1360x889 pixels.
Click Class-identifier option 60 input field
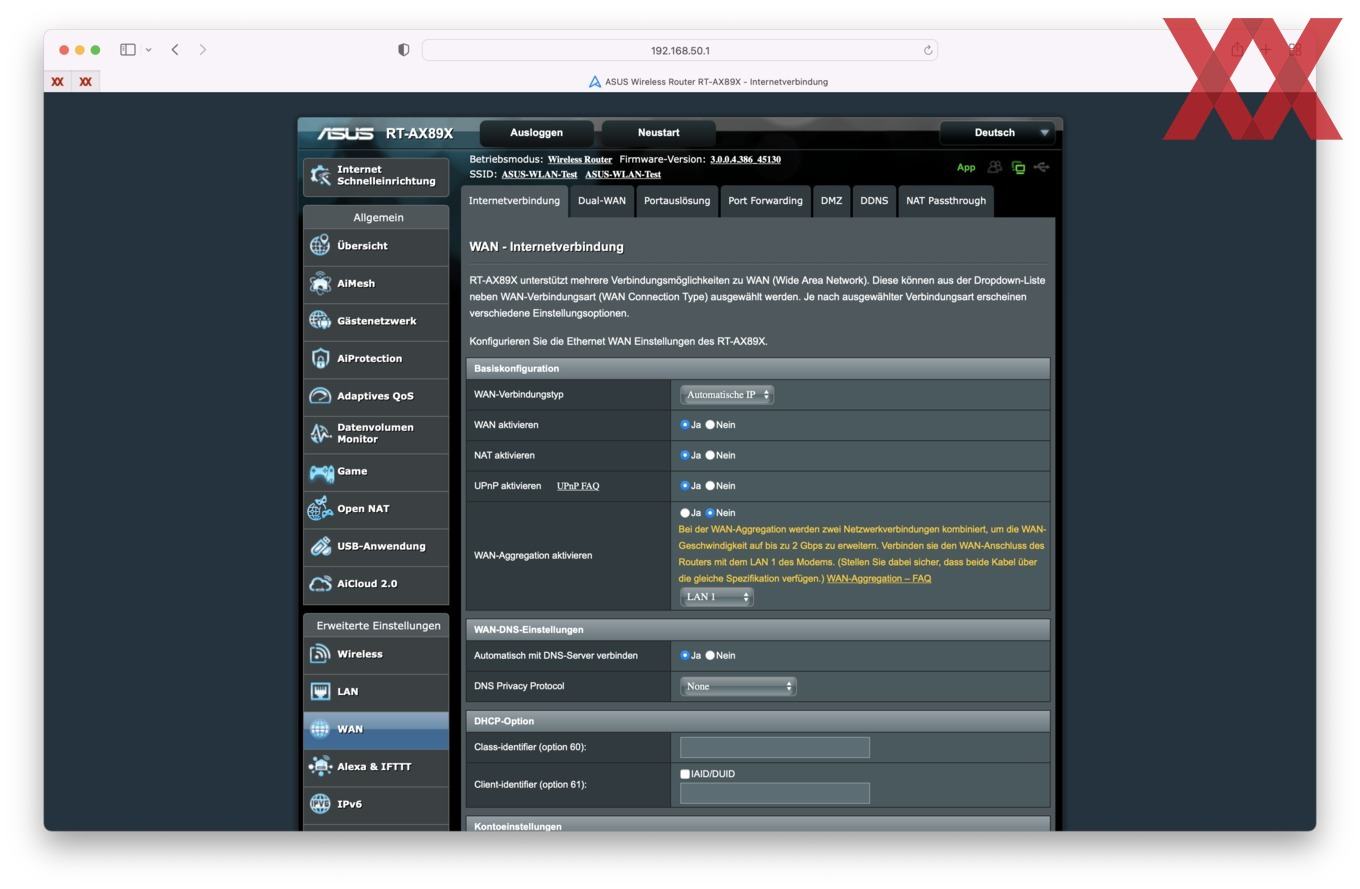point(775,747)
